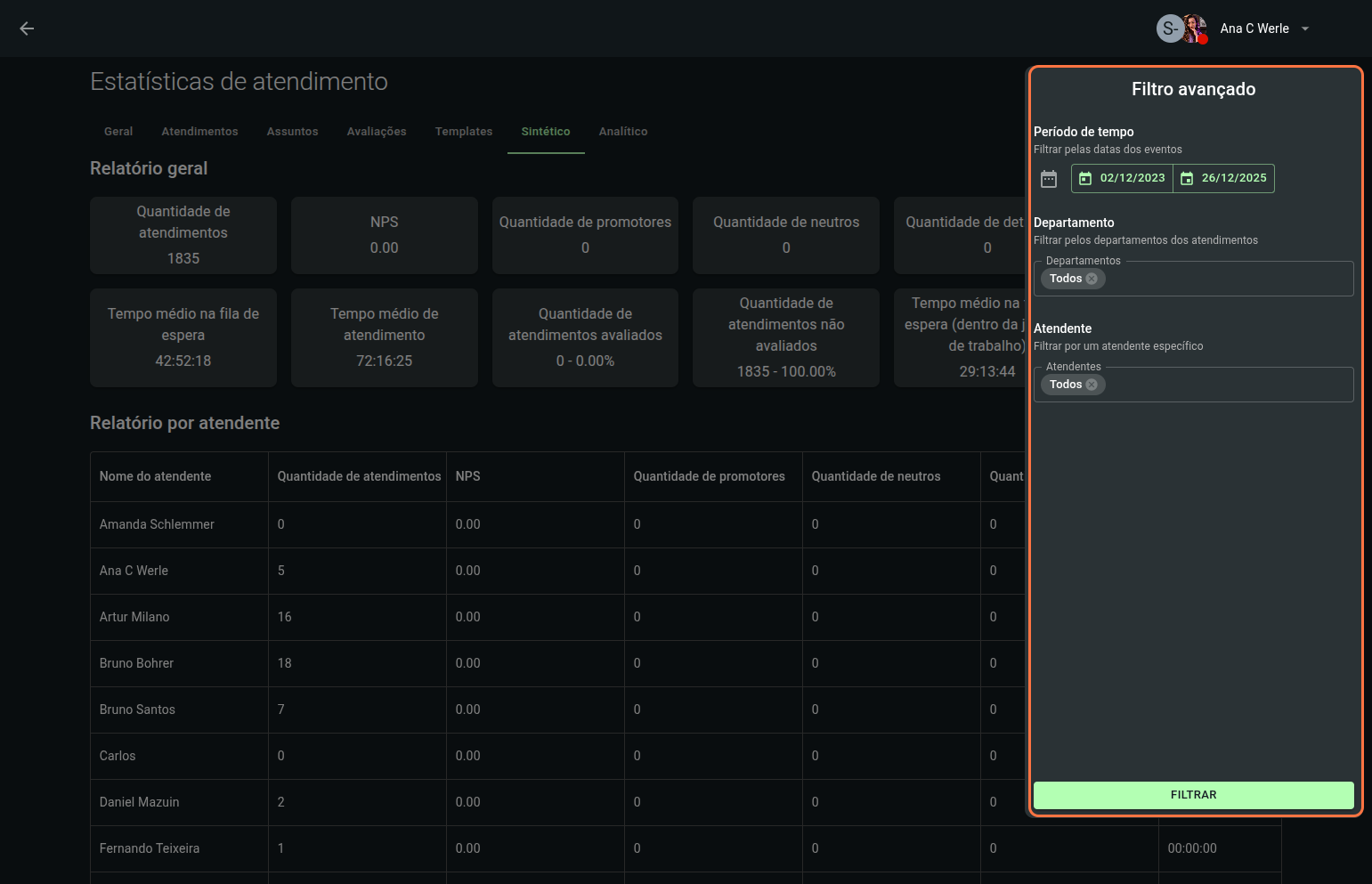The width and height of the screenshot is (1372, 884).
Task: Go to the Templates tab
Action: tap(463, 132)
